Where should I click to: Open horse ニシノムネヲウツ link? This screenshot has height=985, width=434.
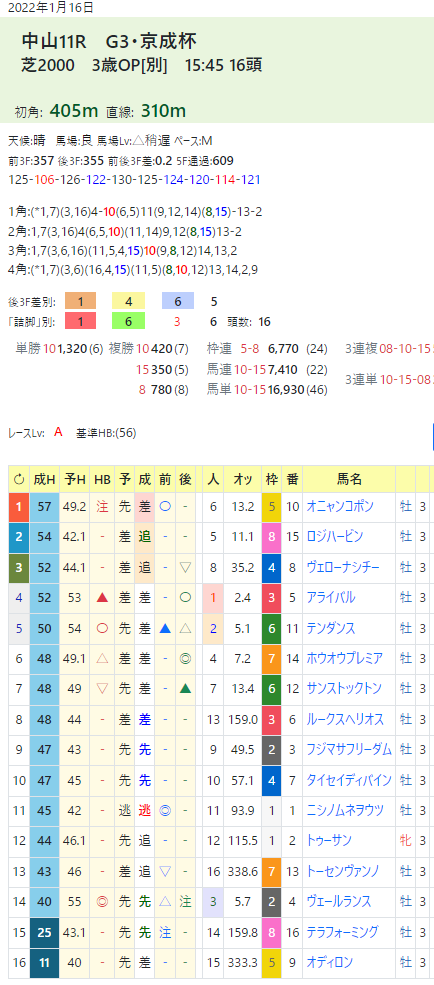347,810
